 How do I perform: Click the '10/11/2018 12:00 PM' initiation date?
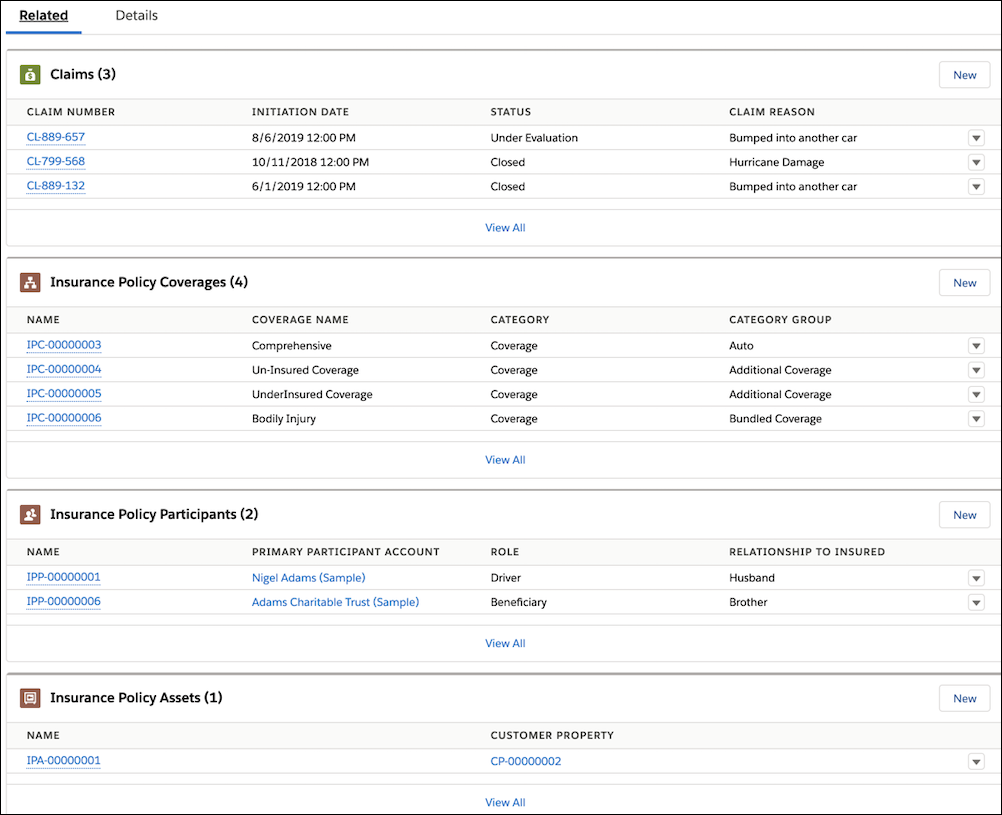pyautogui.click(x=310, y=162)
